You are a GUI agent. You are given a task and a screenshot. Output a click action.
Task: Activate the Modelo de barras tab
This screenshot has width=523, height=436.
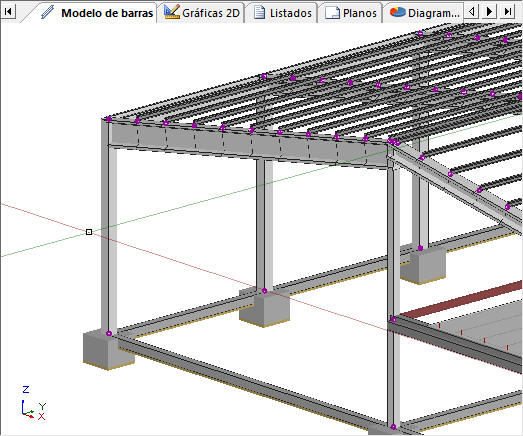97,13
